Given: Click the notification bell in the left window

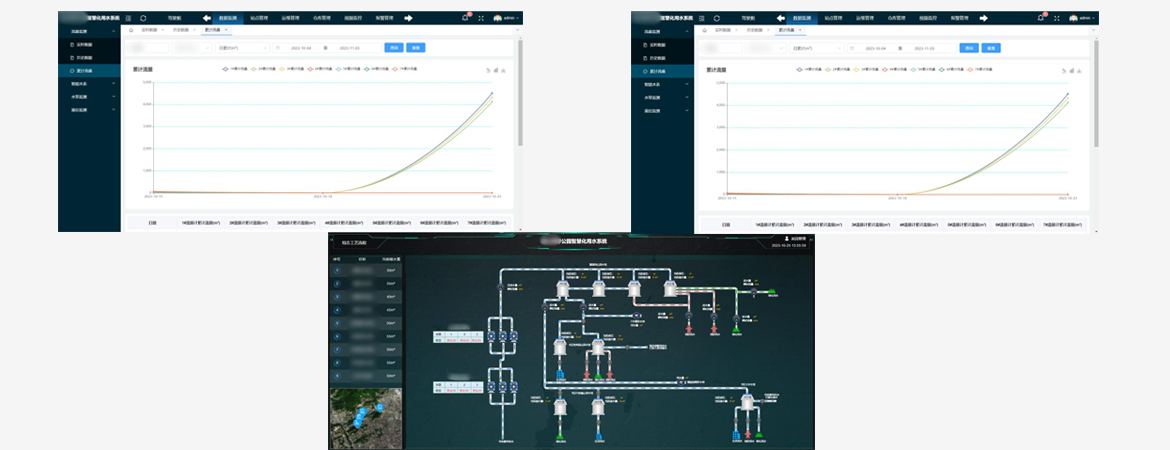Looking at the screenshot, I should click(465, 18).
